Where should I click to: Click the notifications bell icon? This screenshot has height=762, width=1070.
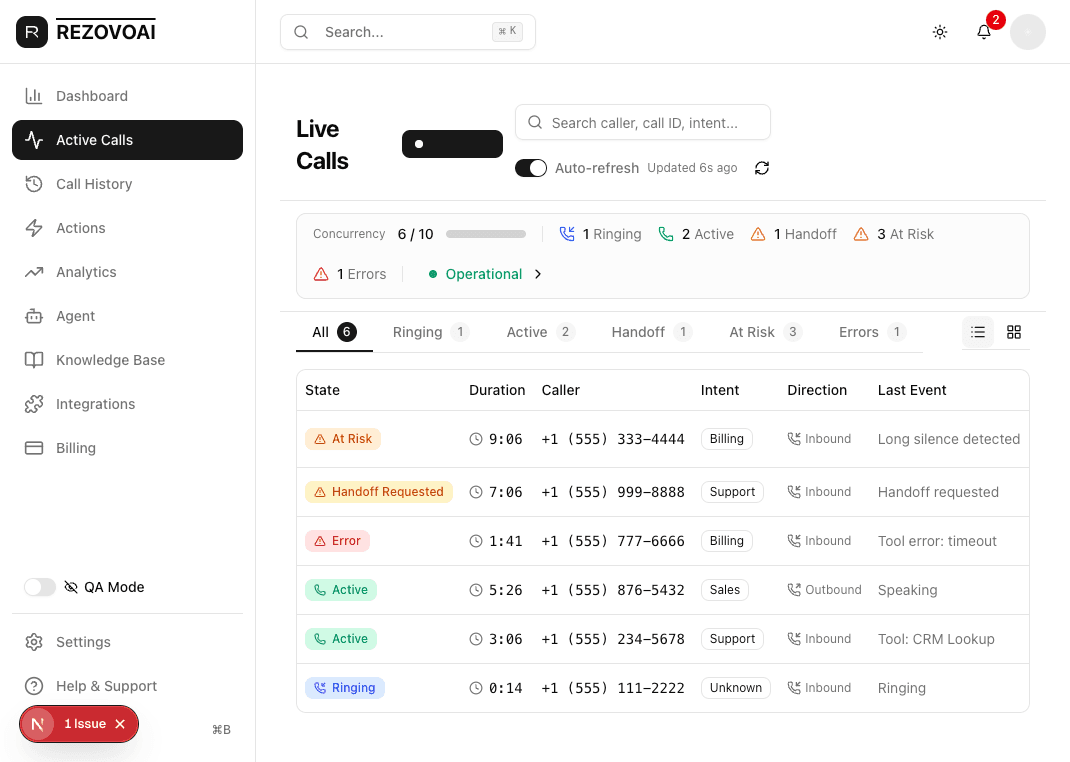click(984, 32)
